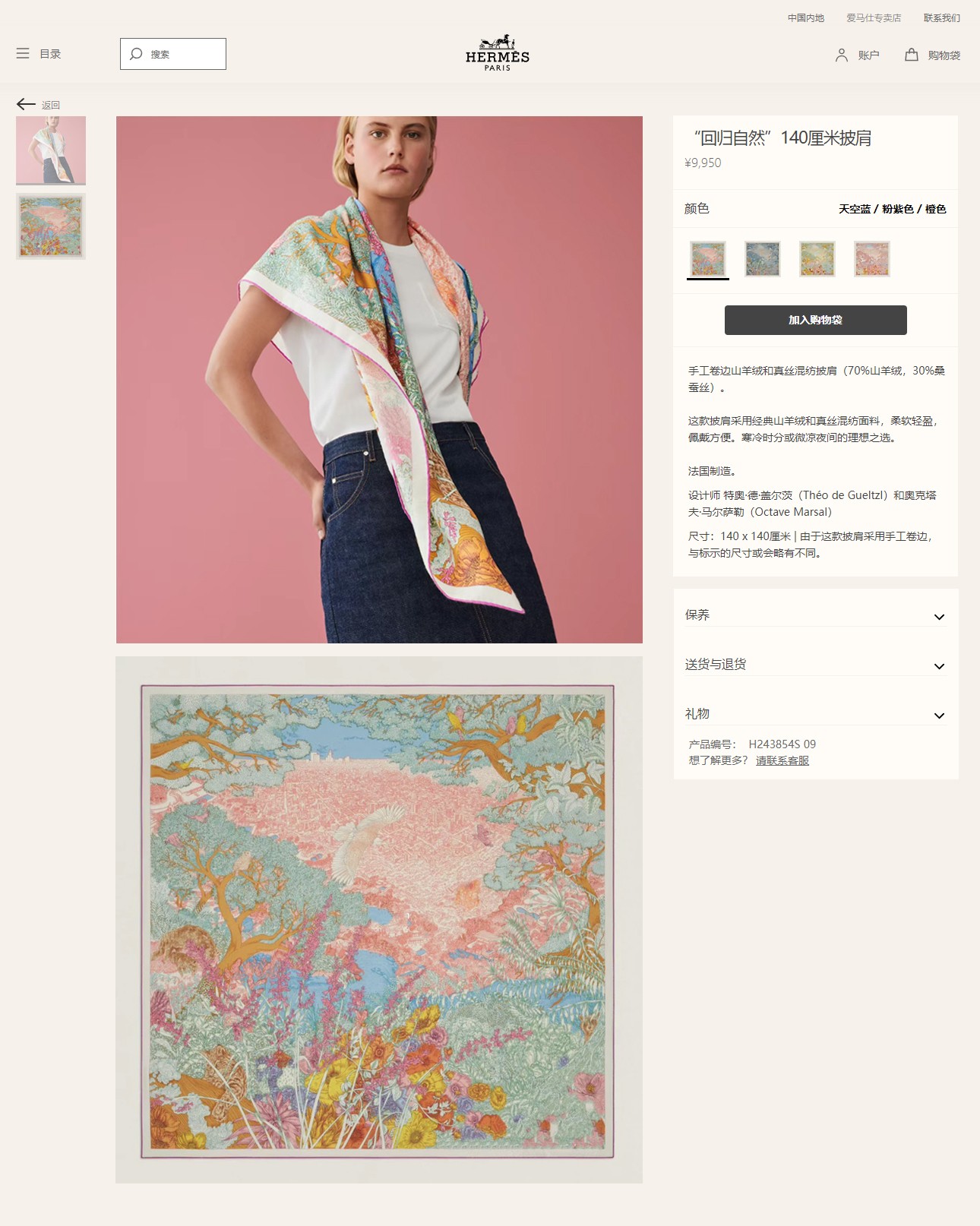Choose the fourth pink scarf swatch
Screen dimensions: 980x1226
point(872,259)
